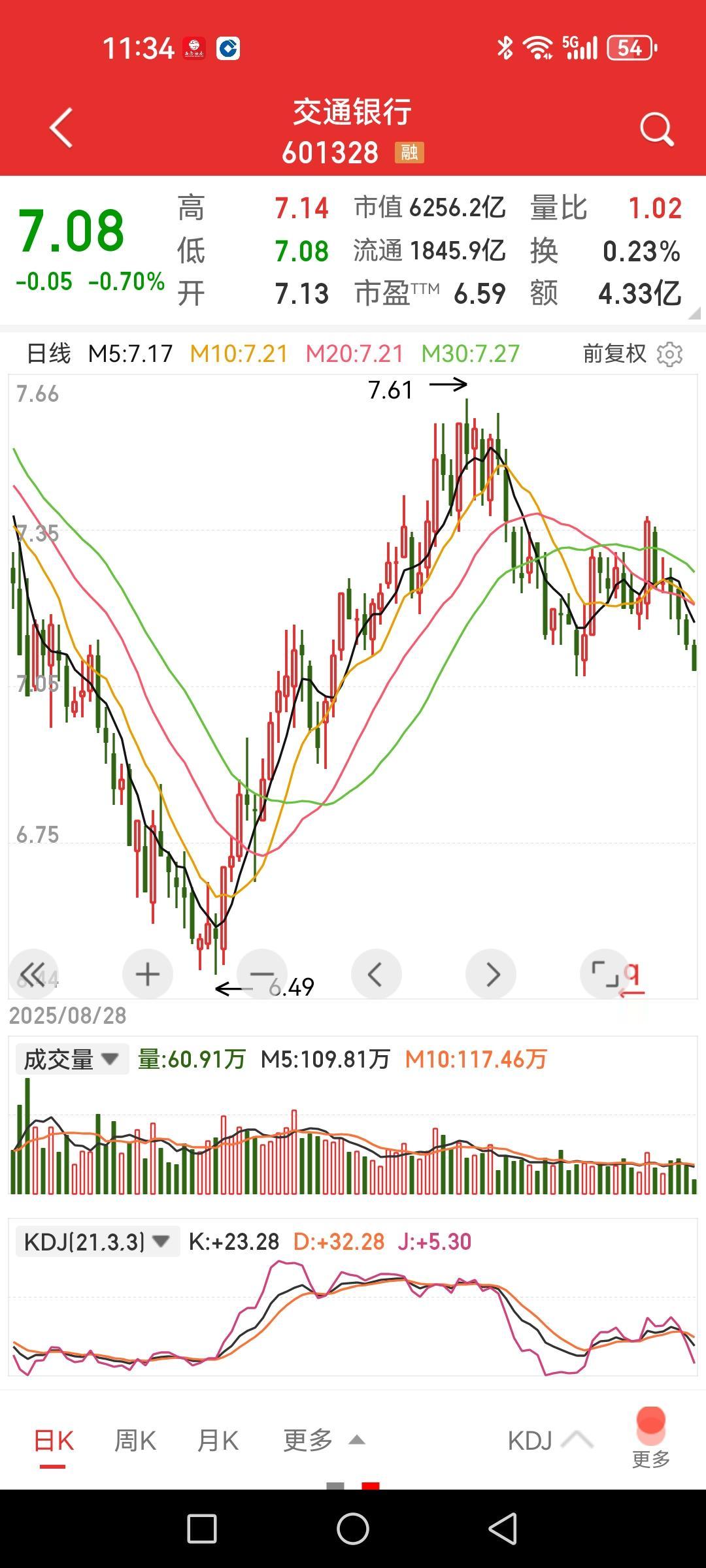The height and width of the screenshot is (1568, 706).
Task: Tap the J:+5.30 indicator value
Action: pyautogui.click(x=434, y=1241)
